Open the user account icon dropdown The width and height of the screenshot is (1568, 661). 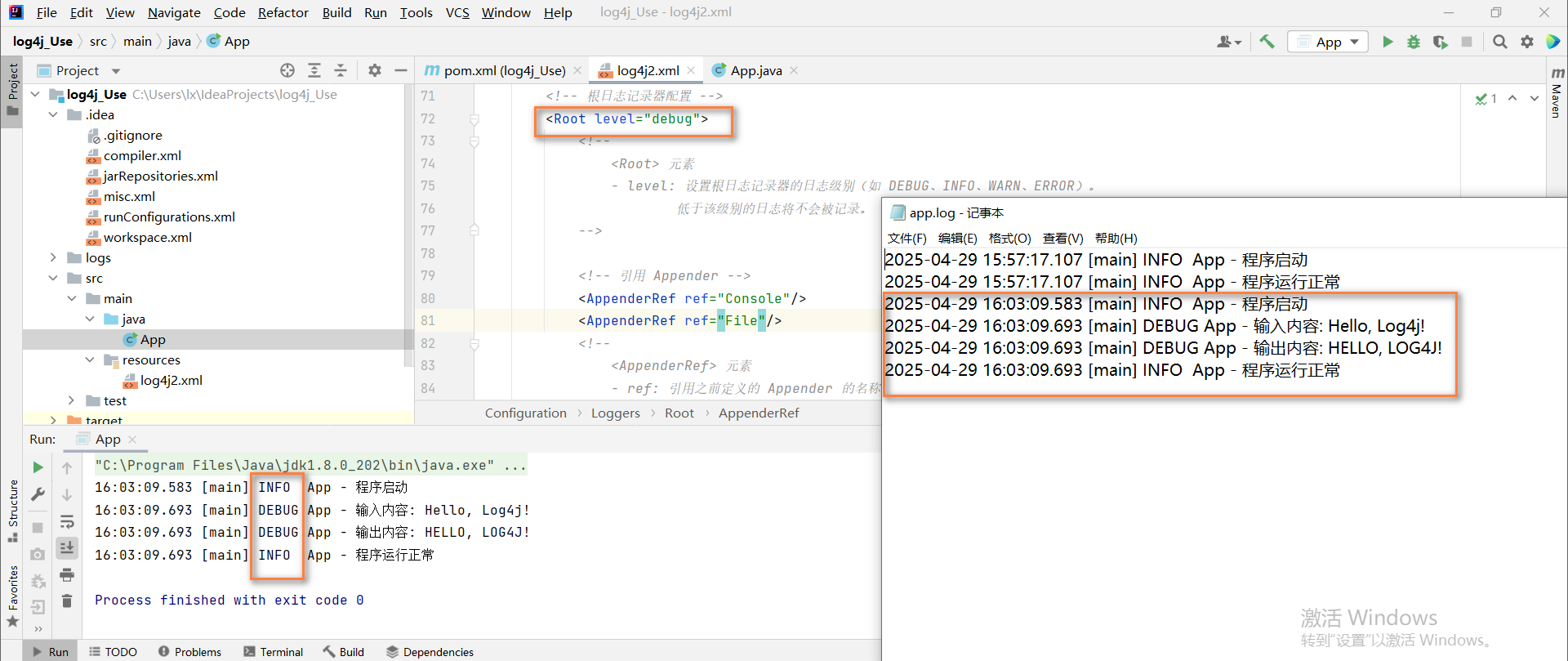pos(1228,42)
